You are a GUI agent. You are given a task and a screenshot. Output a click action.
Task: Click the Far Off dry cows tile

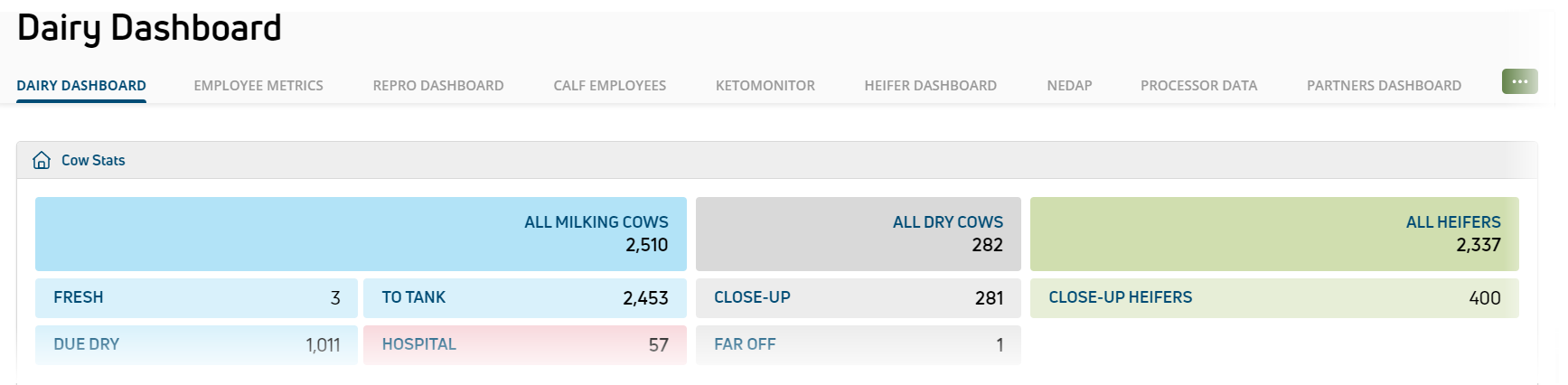click(859, 345)
